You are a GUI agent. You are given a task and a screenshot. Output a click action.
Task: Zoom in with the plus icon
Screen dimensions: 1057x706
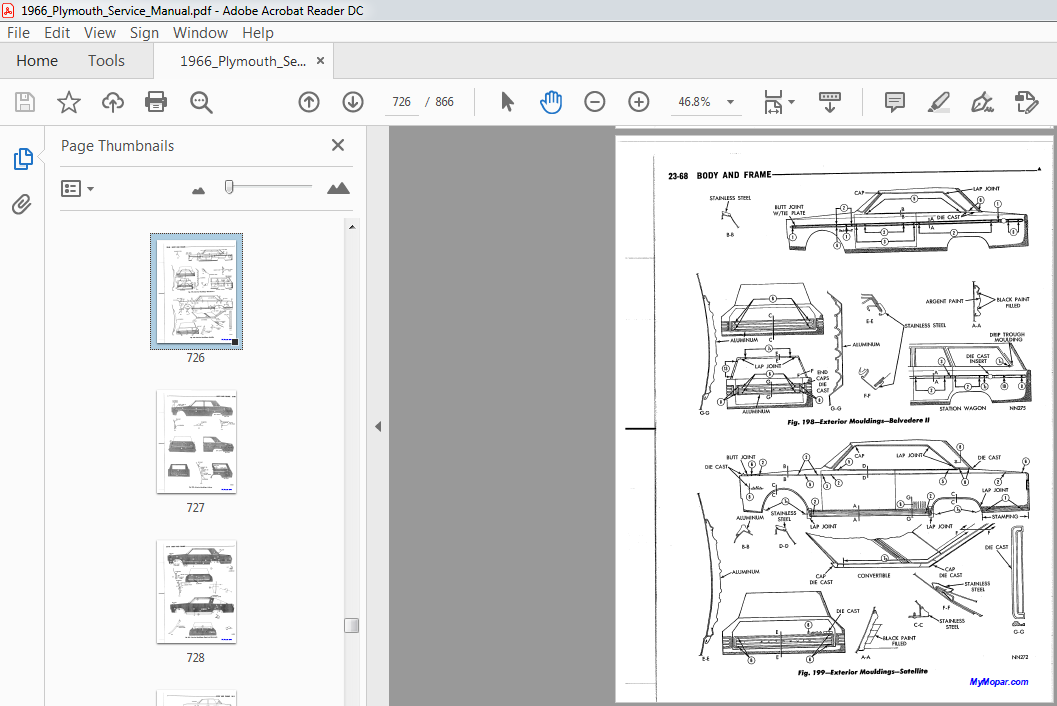[638, 102]
